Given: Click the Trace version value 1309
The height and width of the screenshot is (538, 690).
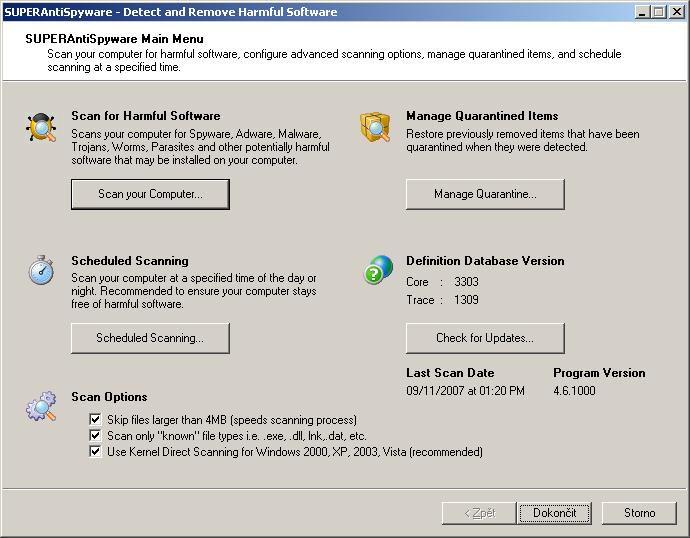Looking at the screenshot, I should tap(466, 300).
